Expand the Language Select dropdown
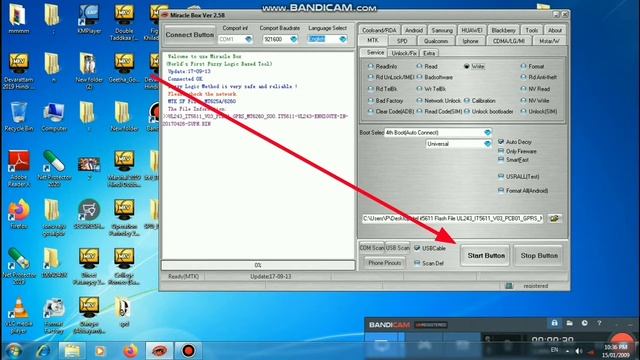The image size is (640, 360). point(343,39)
